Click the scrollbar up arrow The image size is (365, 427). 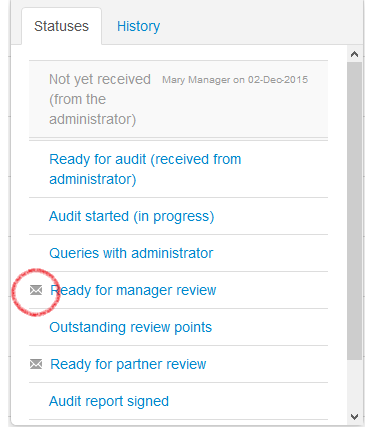355,54
